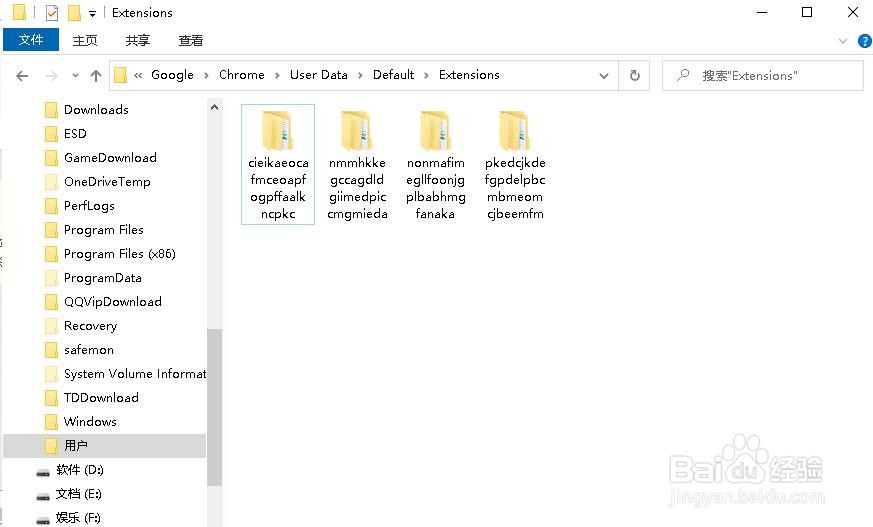Click the address bar location folder icon

point(120,75)
